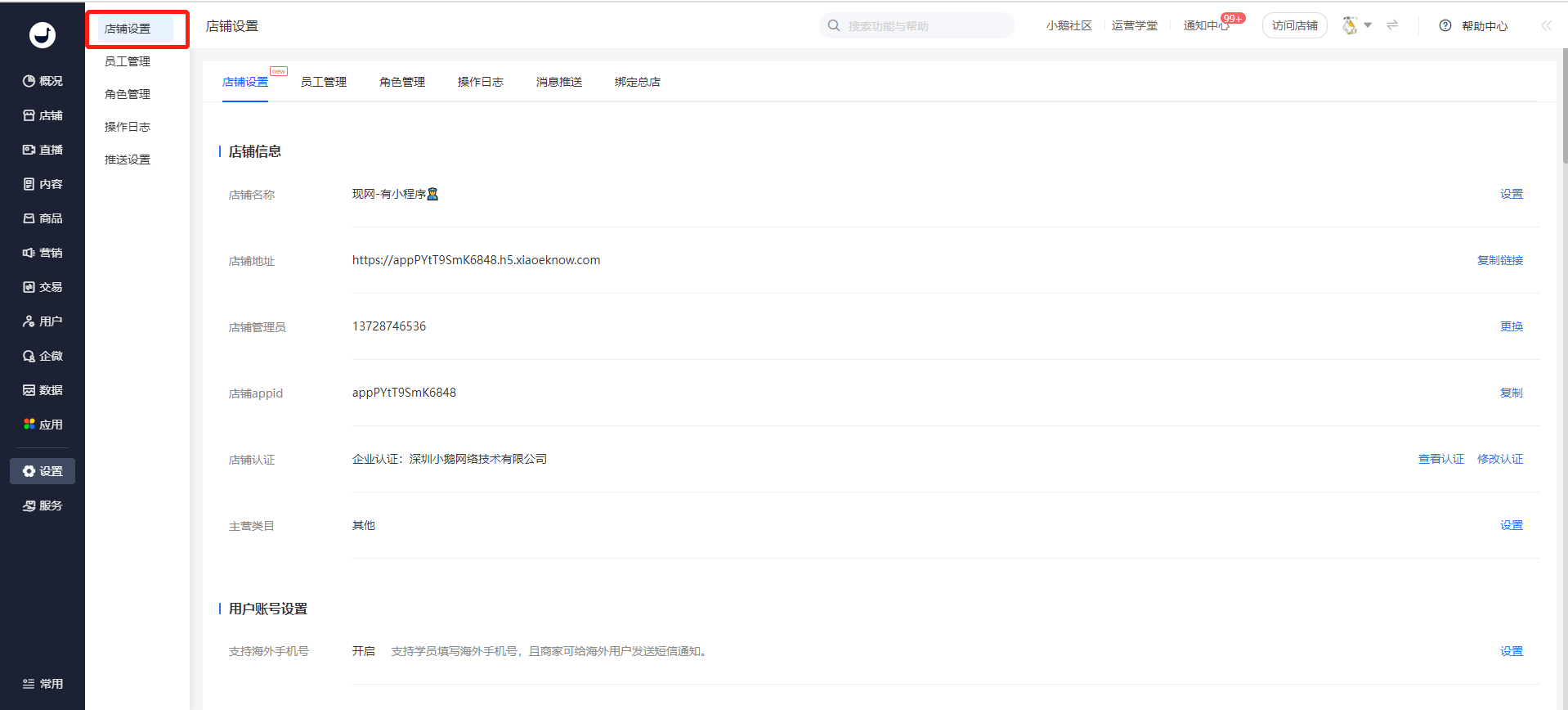The height and width of the screenshot is (710, 1568).
Task: Switch to the 绑定总店 tab
Action: coord(638,82)
